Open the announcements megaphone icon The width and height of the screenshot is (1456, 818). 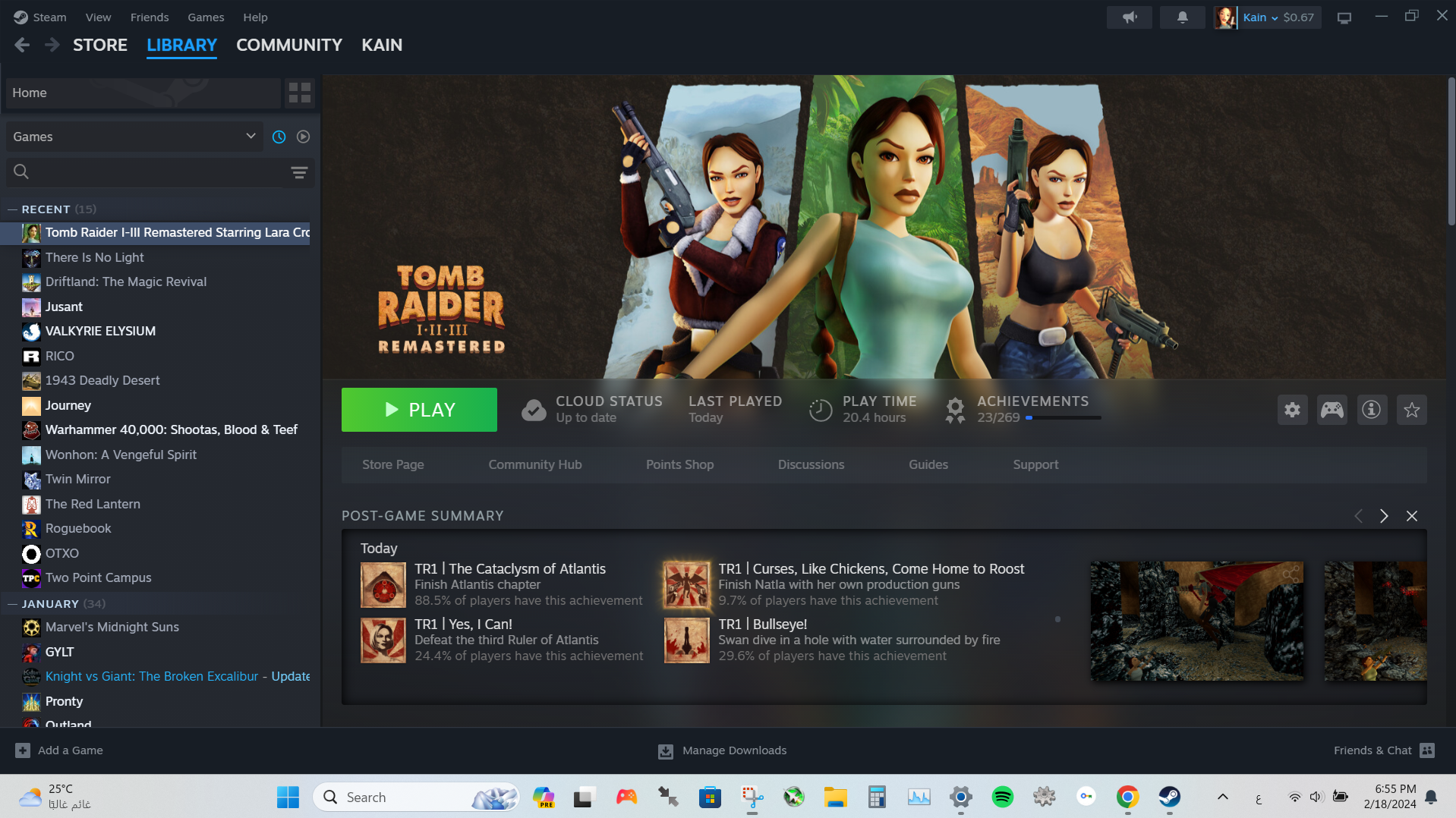[x=1130, y=17]
